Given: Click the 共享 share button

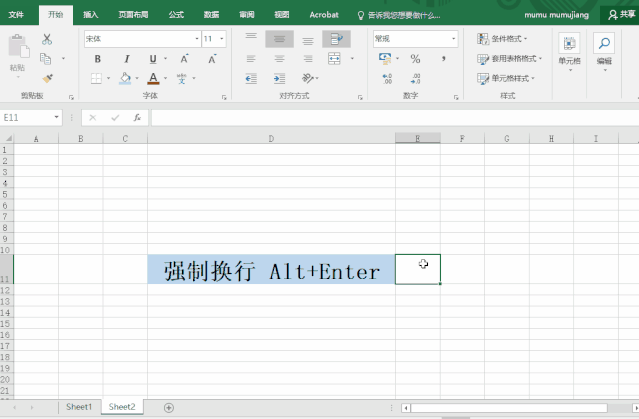Looking at the screenshot, I should tap(621, 15).
